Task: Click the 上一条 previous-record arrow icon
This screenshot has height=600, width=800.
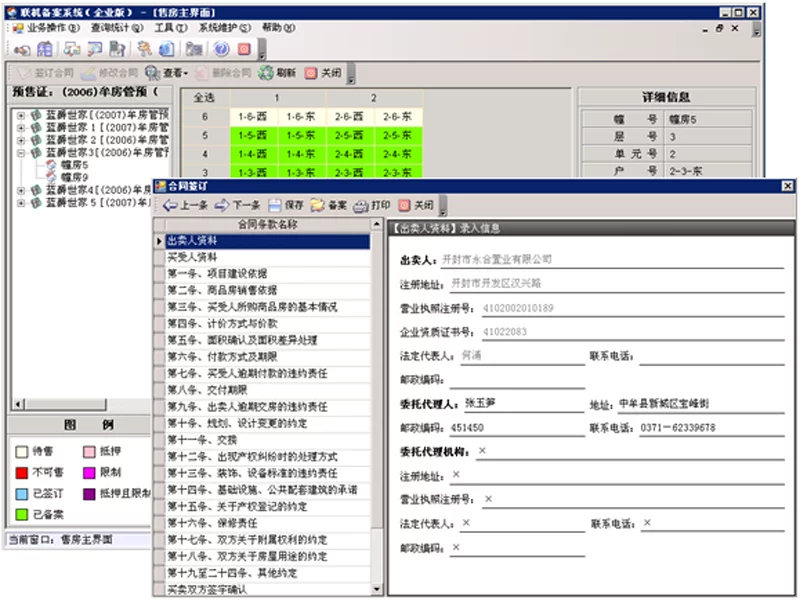Action: [170, 205]
